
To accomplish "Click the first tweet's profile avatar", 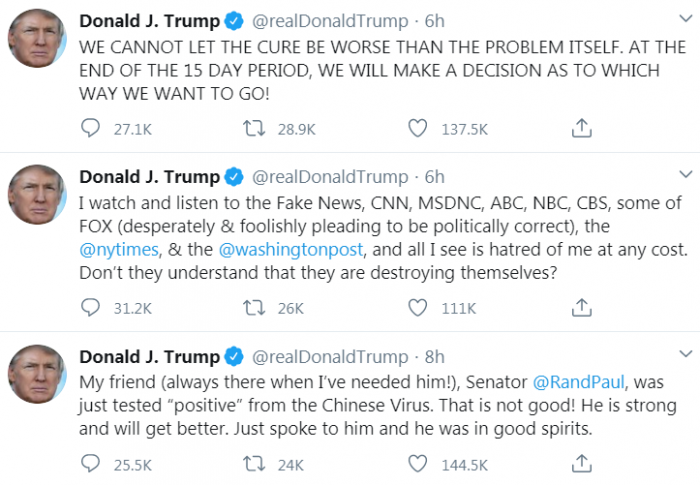I will 38,38.
